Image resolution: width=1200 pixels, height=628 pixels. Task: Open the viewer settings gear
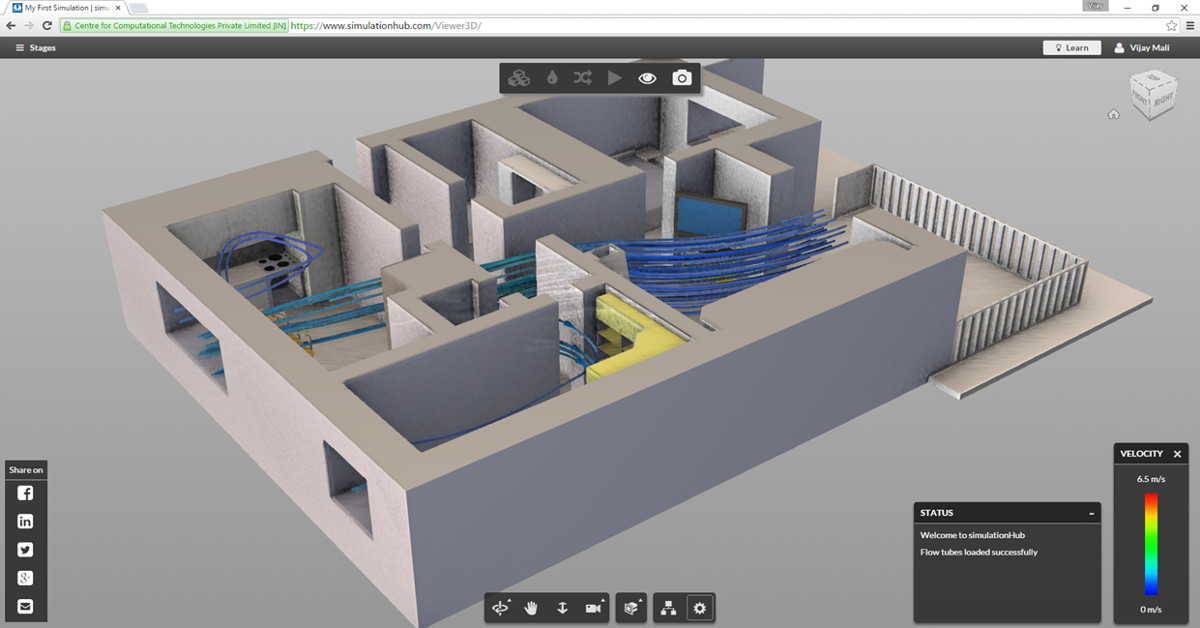click(699, 607)
